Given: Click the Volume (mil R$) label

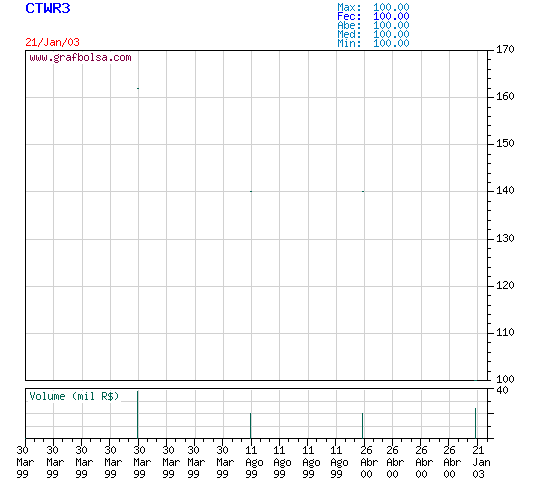Looking at the screenshot, I should click(74, 396).
